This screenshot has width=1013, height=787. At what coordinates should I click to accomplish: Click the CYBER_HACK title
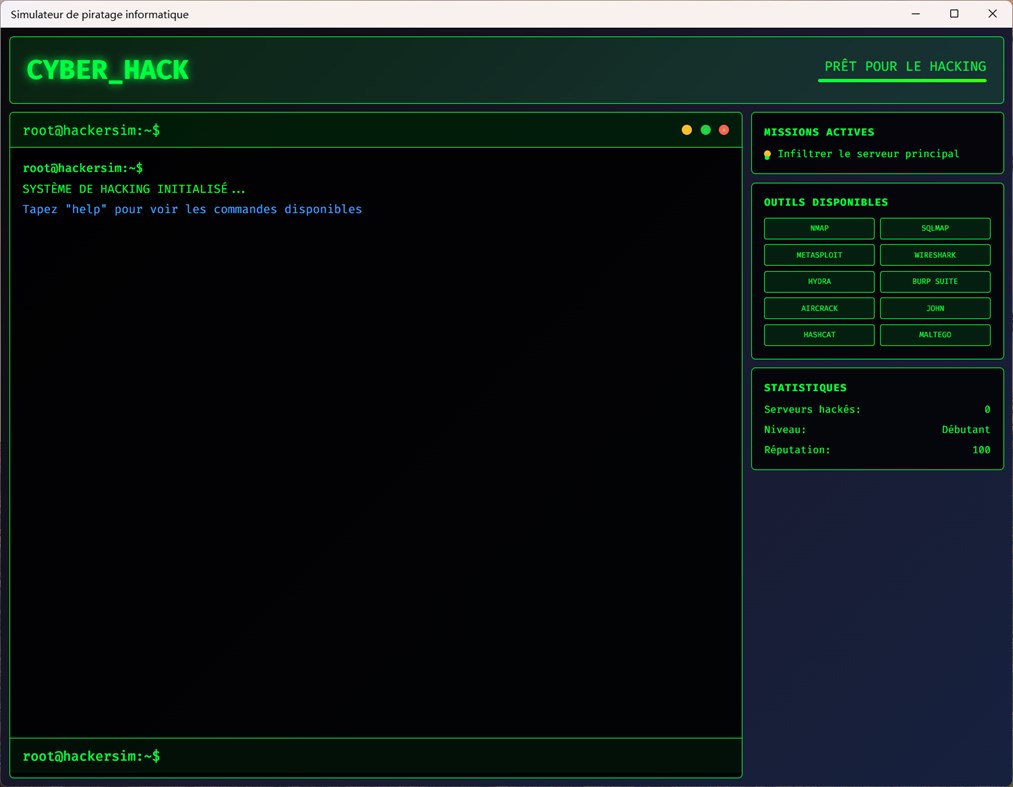107,70
